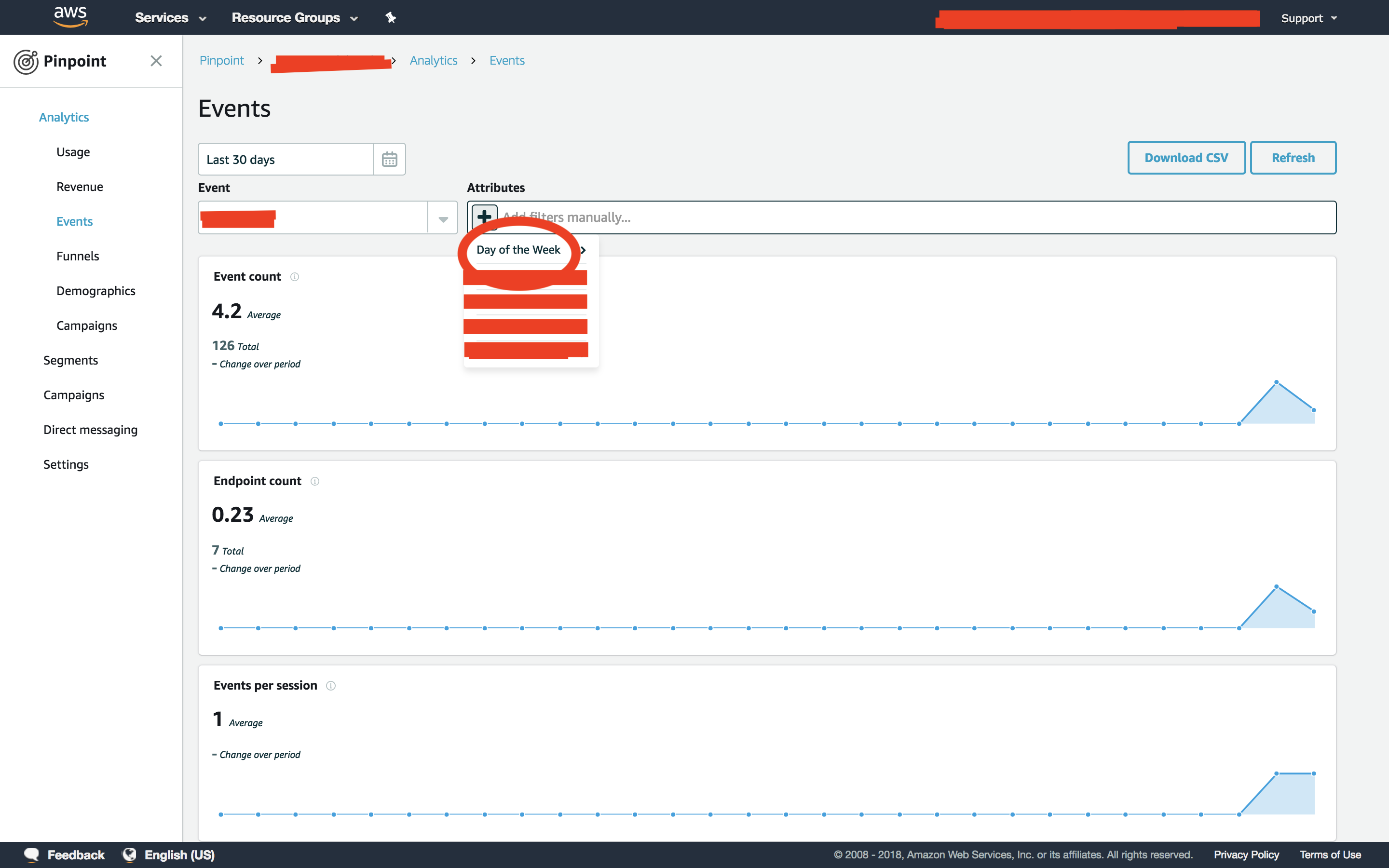This screenshot has width=1389, height=868.
Task: Open the Event selector dropdown arrow
Action: (443, 218)
